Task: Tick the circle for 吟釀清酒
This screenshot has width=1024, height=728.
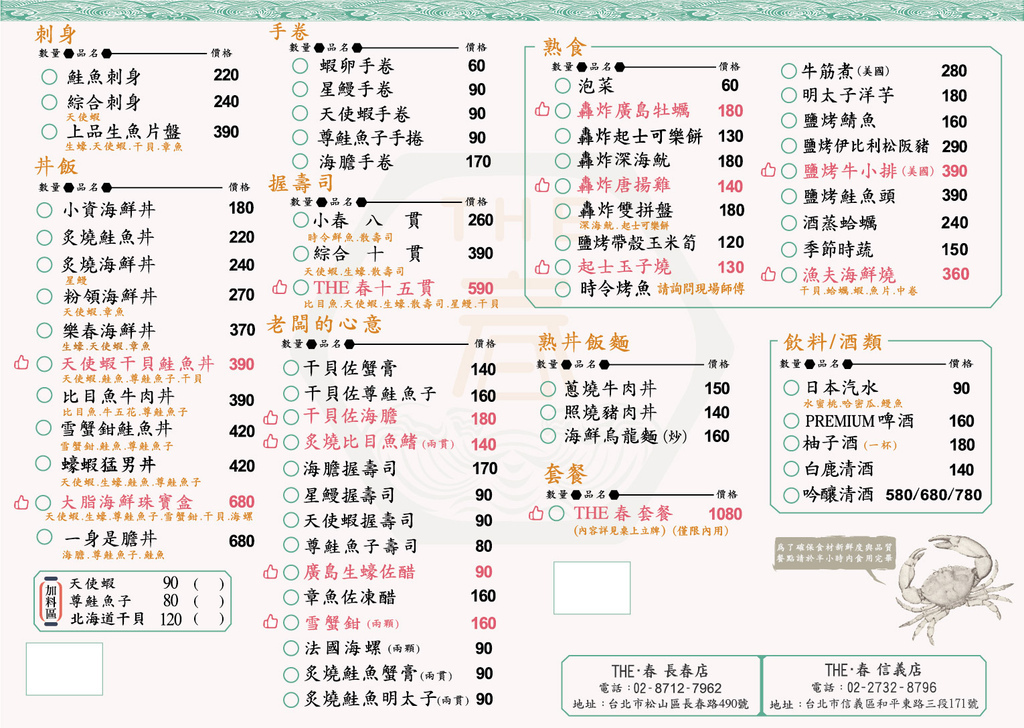Action: 791,494
